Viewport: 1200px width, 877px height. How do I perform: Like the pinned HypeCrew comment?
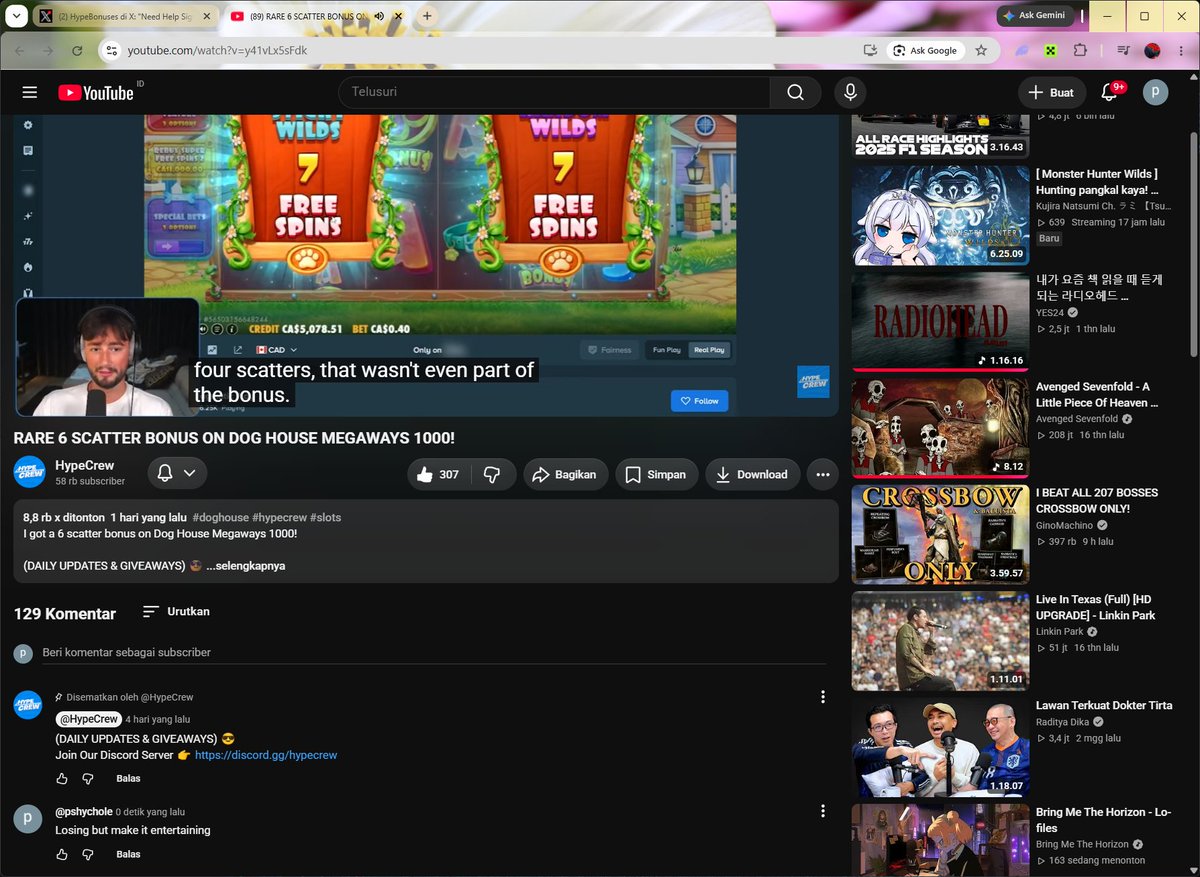62,779
